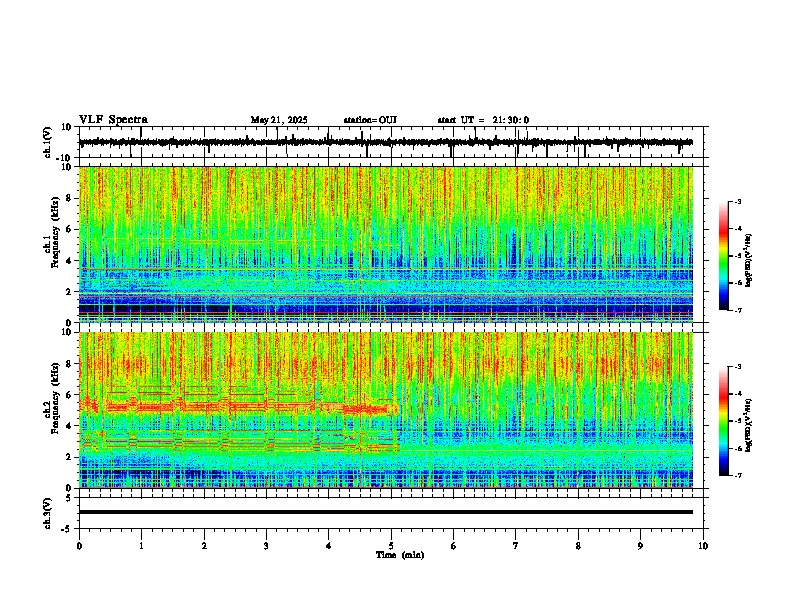Viewport: 792px width, 612px height.
Task: Click time axis tick label "1"
Action: click(x=141, y=546)
